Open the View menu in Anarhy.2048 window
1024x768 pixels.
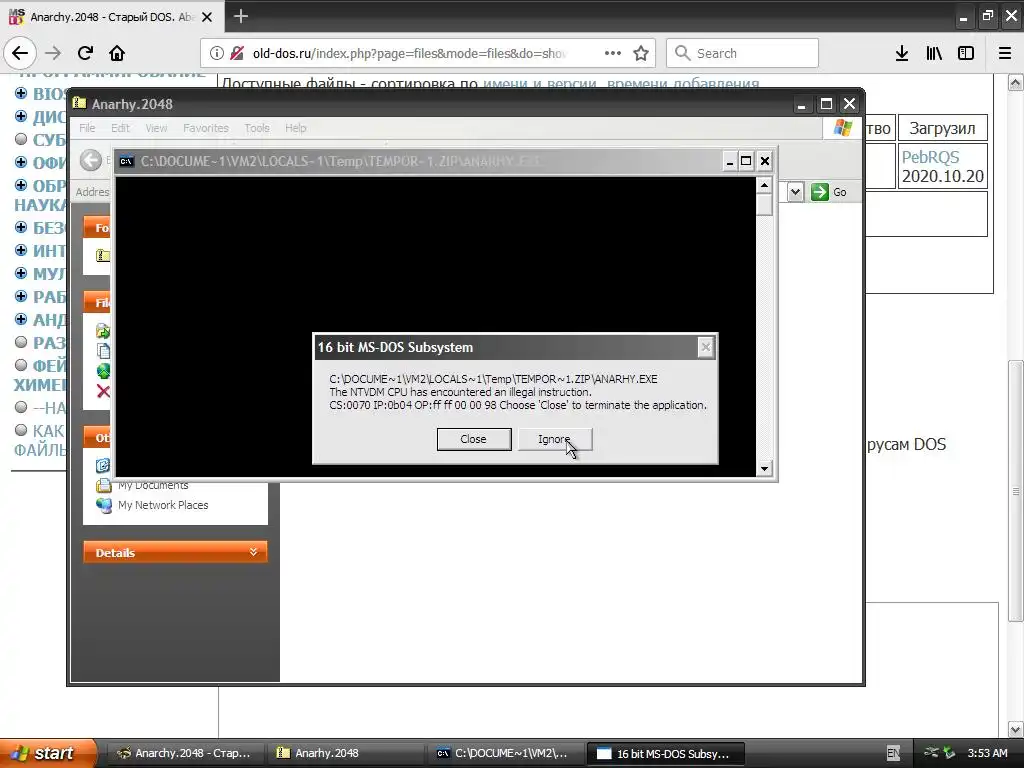156,128
